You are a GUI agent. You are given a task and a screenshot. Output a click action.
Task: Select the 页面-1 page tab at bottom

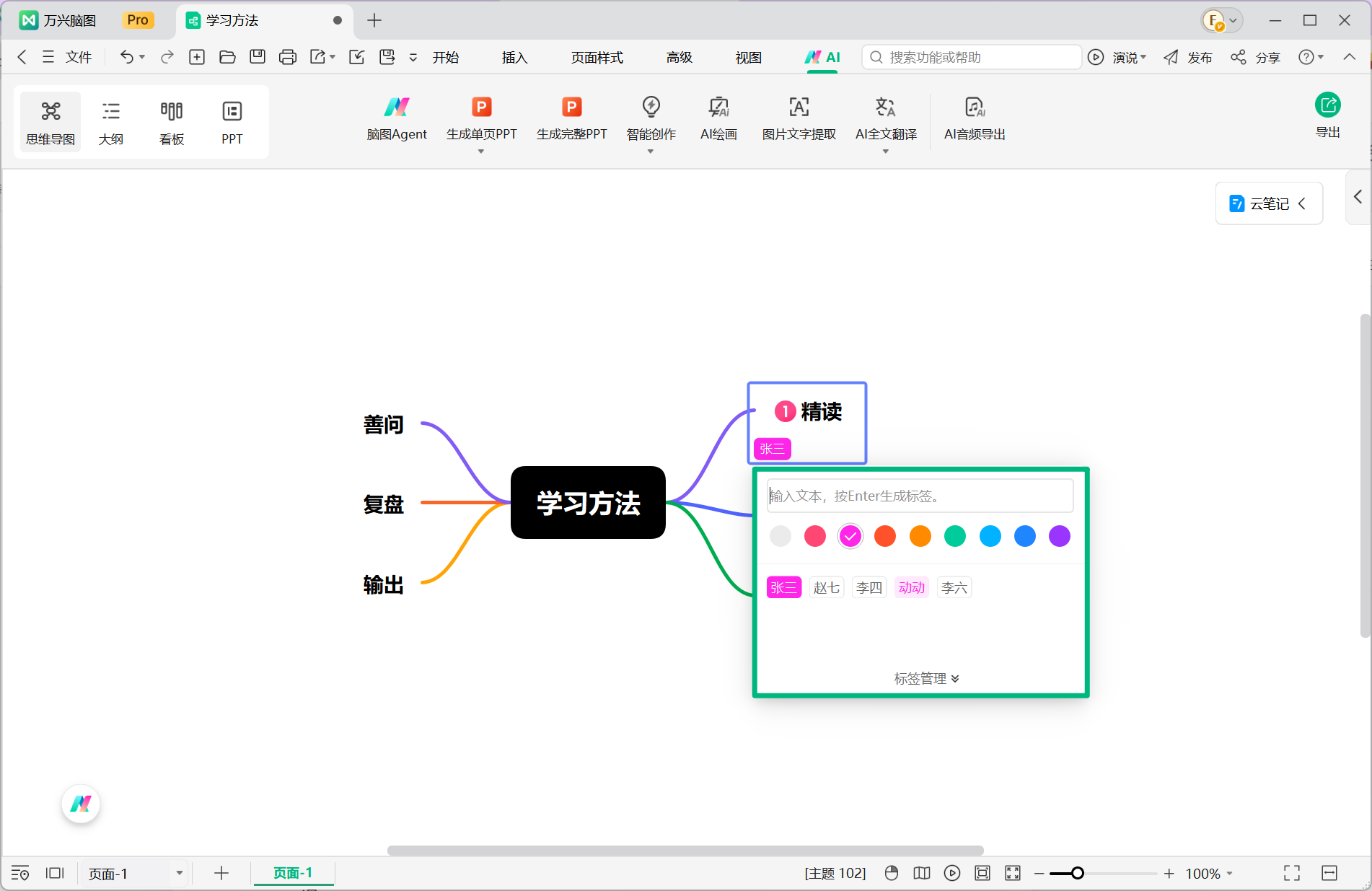coord(293,873)
